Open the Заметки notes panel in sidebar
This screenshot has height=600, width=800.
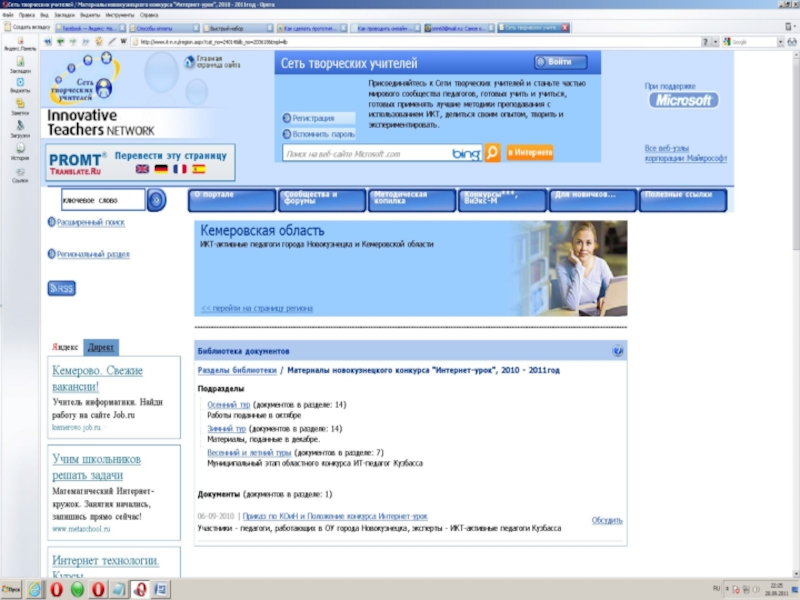coord(20,108)
